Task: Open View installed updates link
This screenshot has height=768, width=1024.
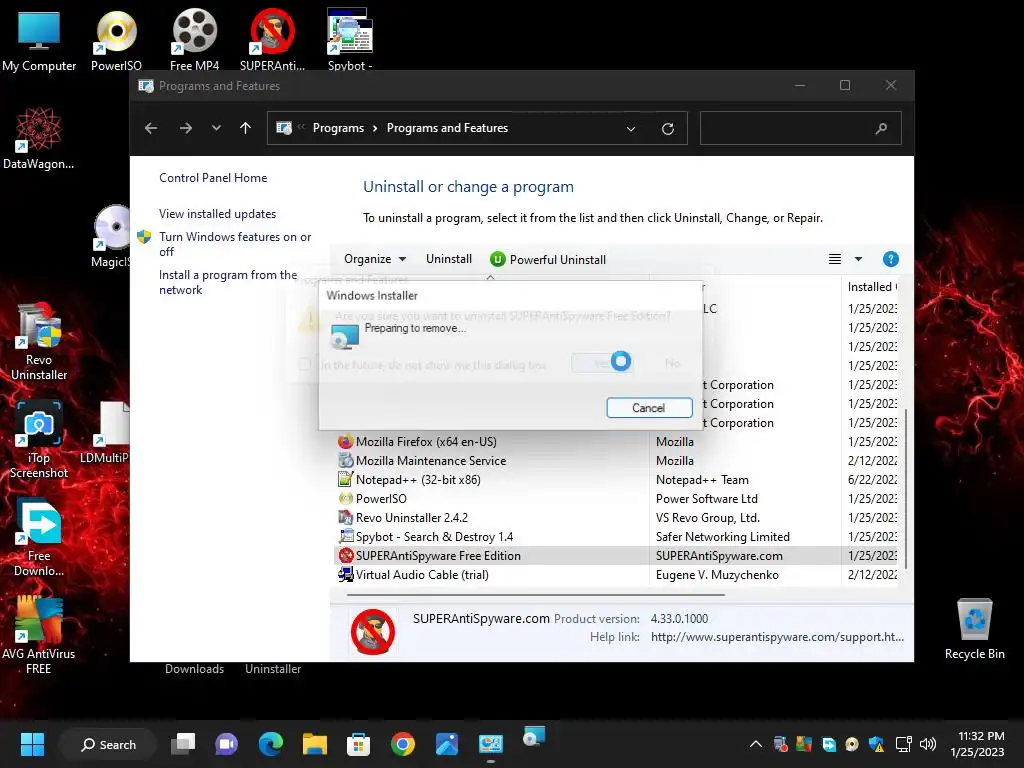Action: [x=217, y=214]
